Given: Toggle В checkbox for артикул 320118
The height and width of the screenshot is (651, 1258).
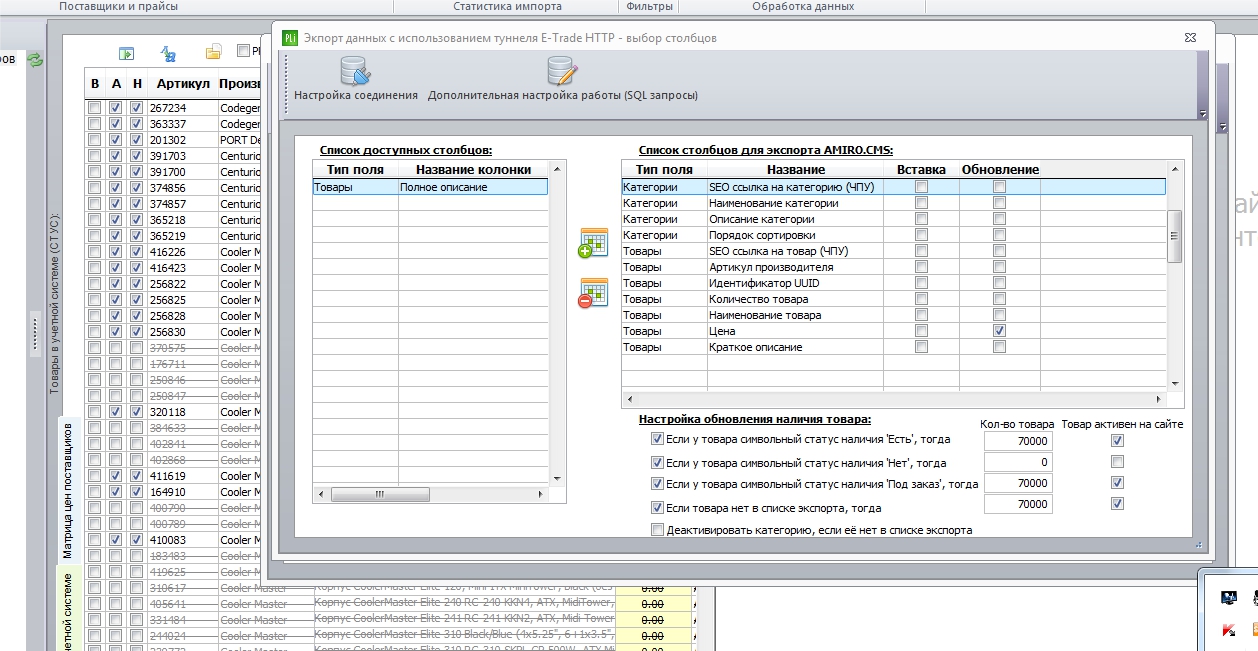Looking at the screenshot, I should click(94, 412).
